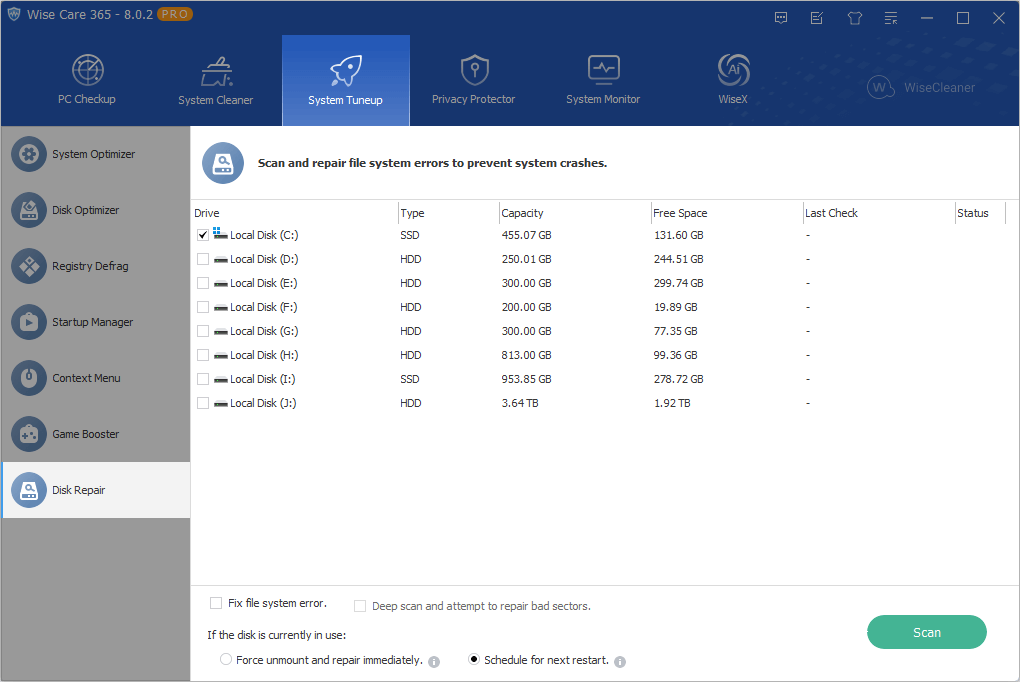This screenshot has height=682, width=1020.
Task: Open the PC Checkup radar icon
Action: (x=87, y=70)
